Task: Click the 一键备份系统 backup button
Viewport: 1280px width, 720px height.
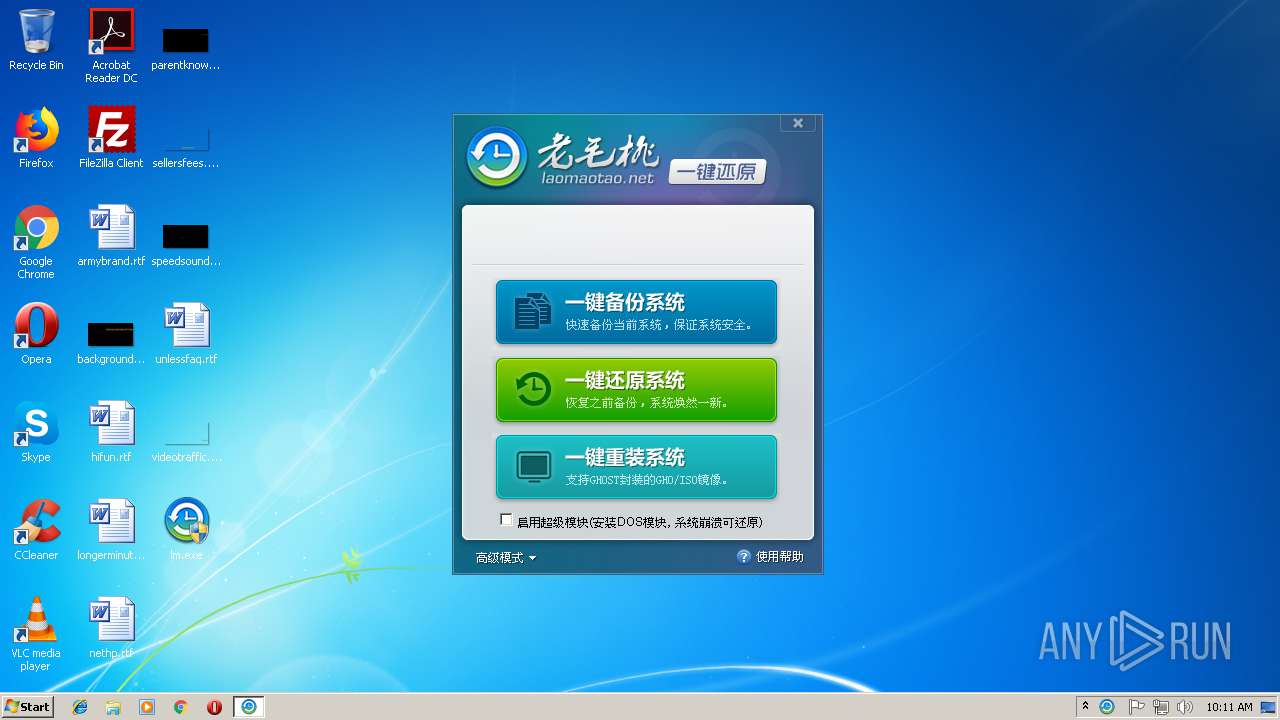Action: click(636, 312)
